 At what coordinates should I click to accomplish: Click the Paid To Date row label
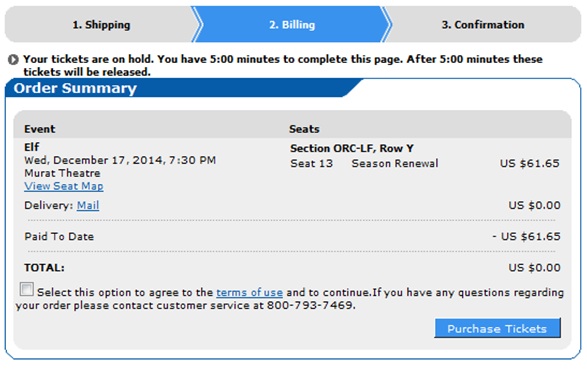[59, 237]
